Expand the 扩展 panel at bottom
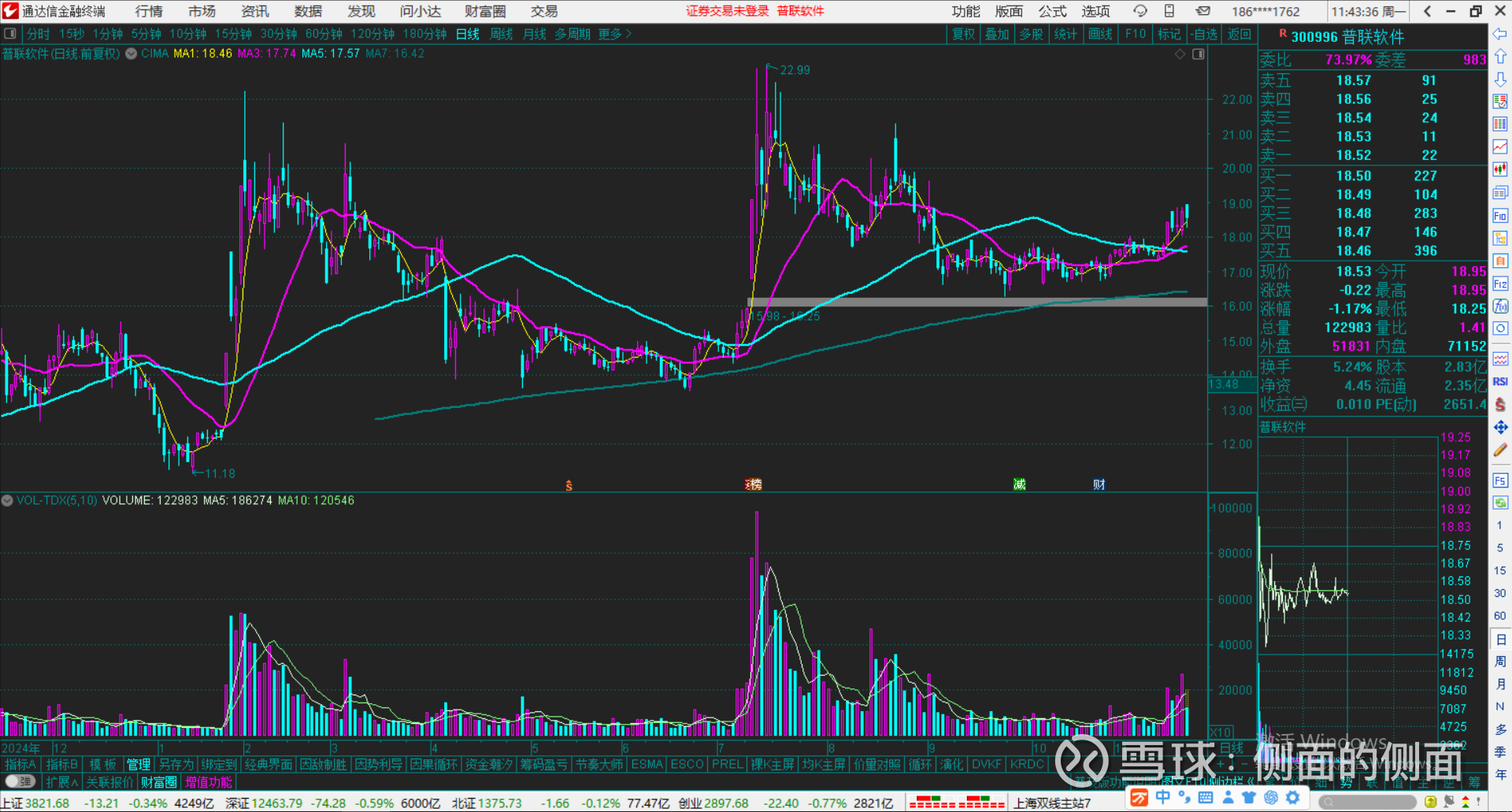 (61, 782)
